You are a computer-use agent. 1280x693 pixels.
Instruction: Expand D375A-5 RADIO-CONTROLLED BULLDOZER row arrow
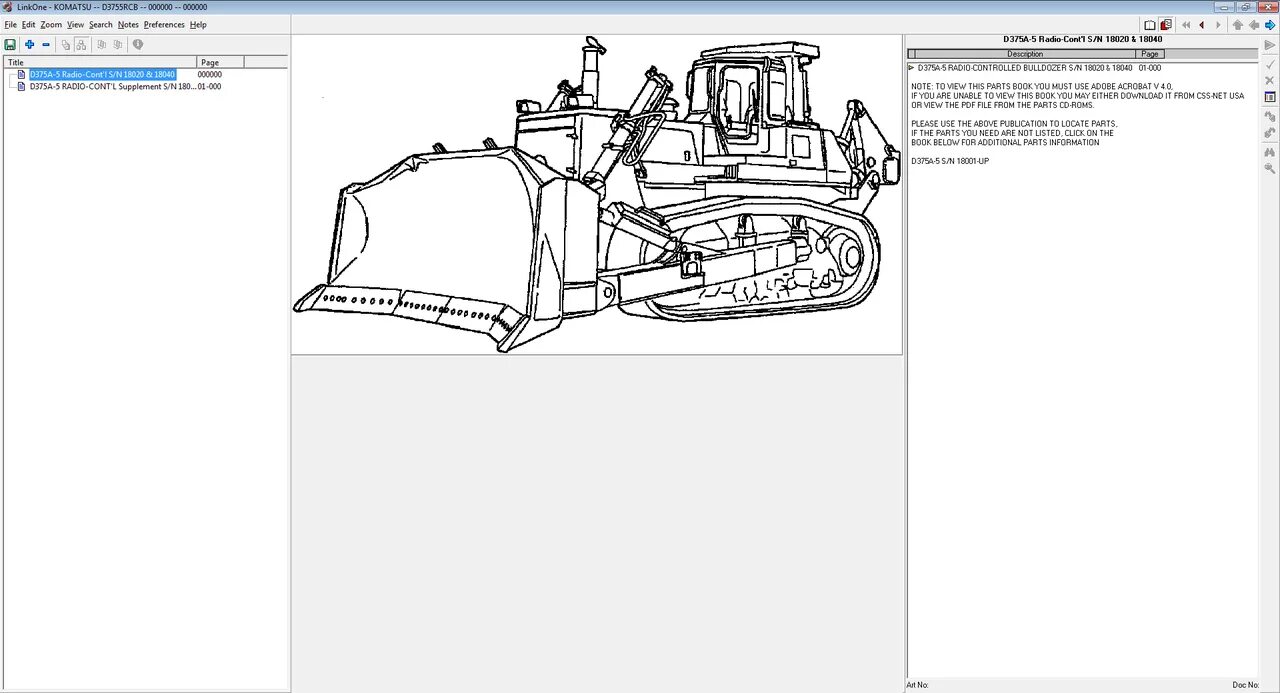click(911, 68)
